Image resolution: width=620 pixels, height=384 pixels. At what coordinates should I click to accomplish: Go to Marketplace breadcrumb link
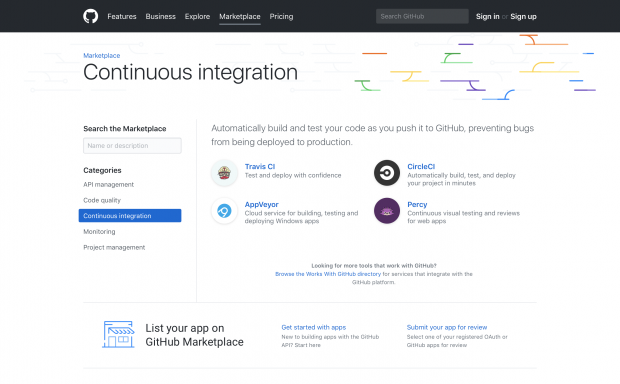[x=102, y=55]
